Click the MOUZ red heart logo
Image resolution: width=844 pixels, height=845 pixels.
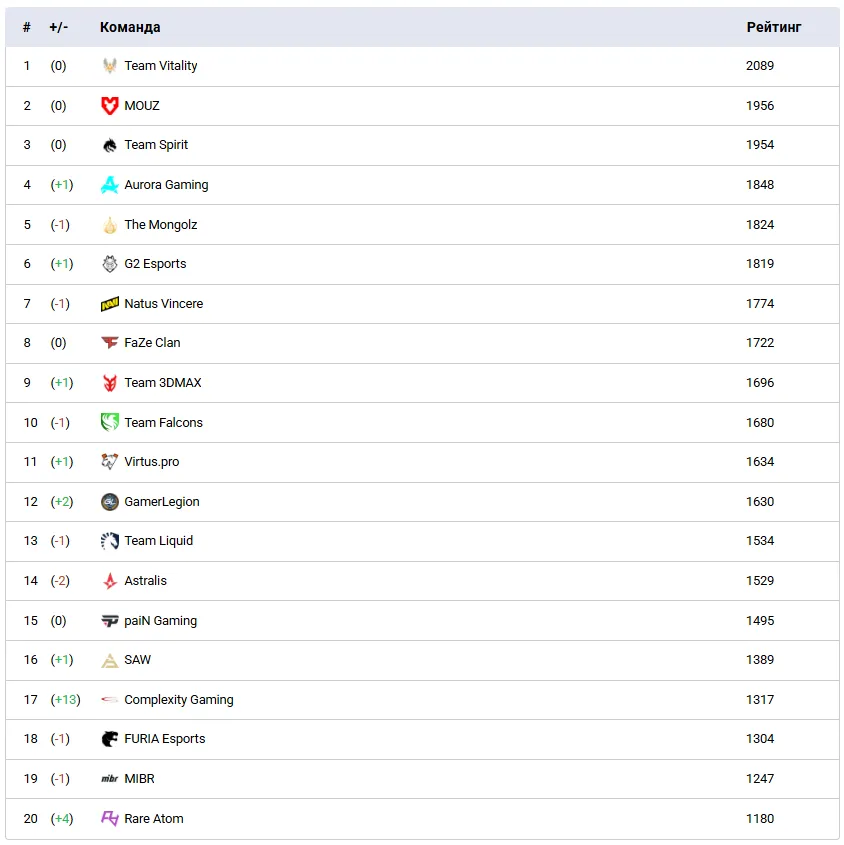[x=110, y=106]
